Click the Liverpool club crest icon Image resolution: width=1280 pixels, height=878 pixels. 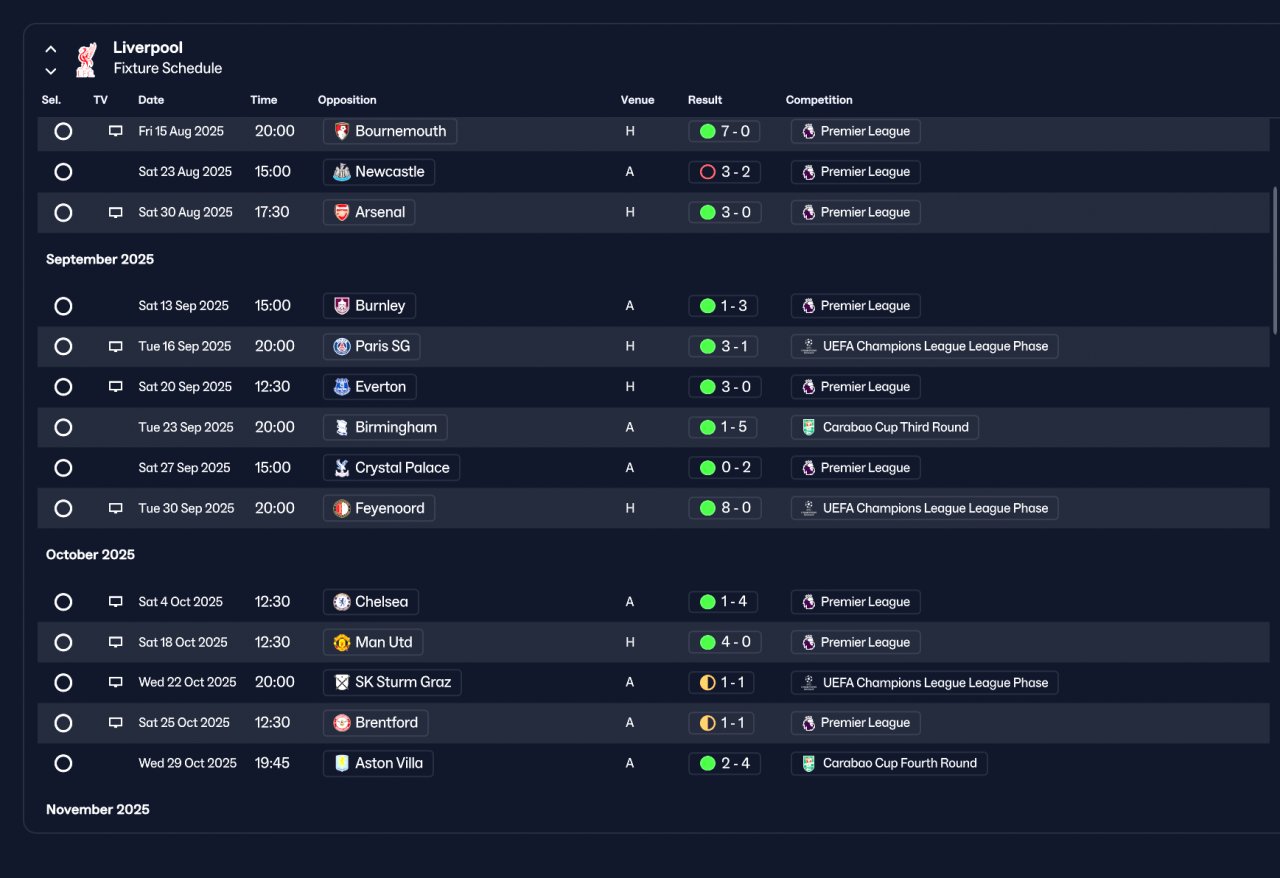click(87, 59)
